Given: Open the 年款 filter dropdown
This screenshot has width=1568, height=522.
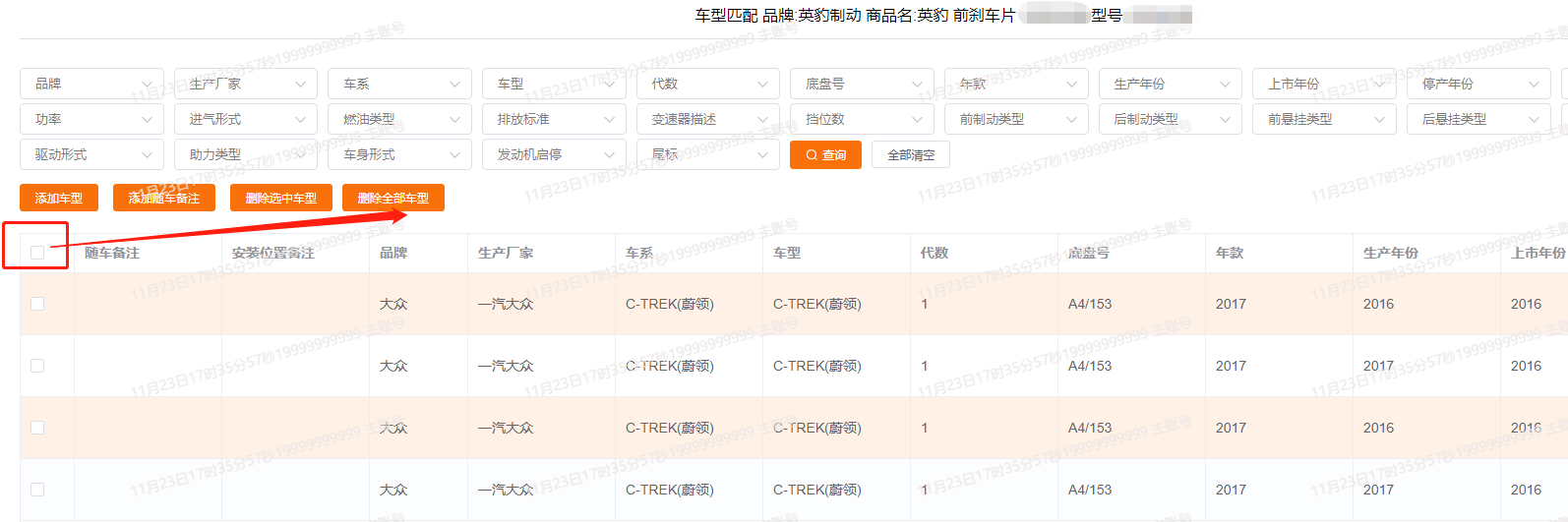Looking at the screenshot, I should [x=1016, y=84].
